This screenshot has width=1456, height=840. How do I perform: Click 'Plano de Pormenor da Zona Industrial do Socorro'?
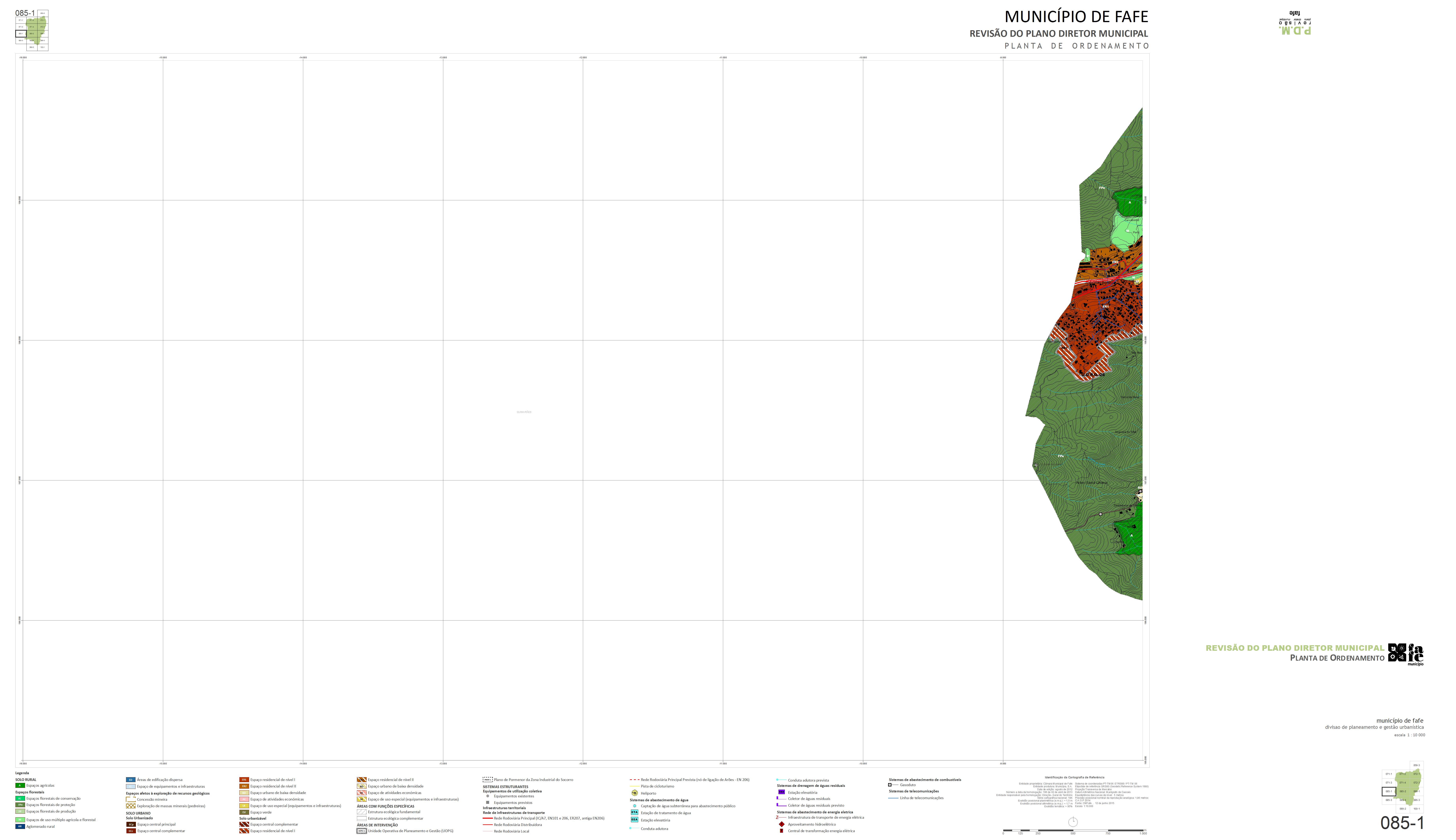(534, 779)
